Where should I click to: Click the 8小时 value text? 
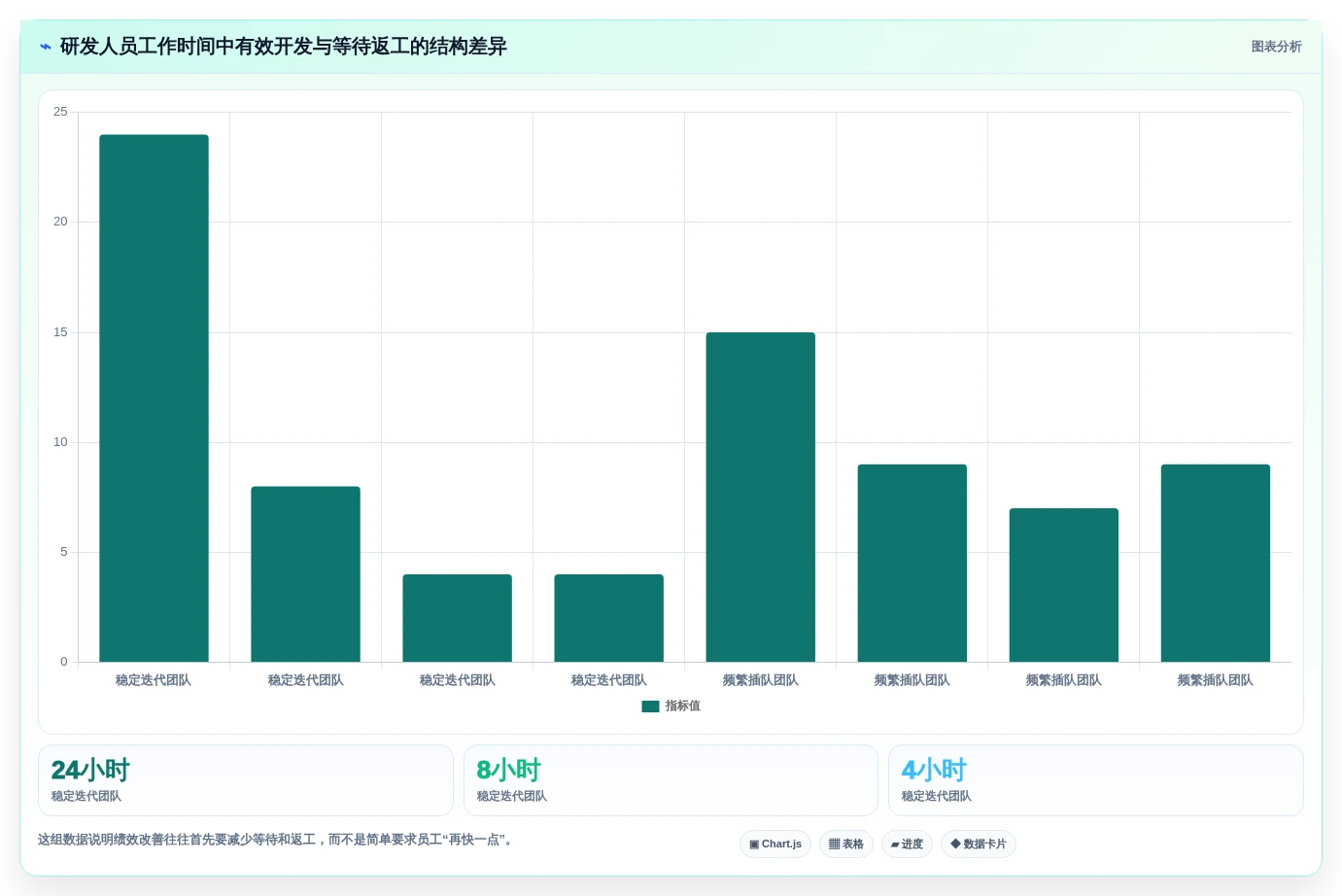click(509, 771)
